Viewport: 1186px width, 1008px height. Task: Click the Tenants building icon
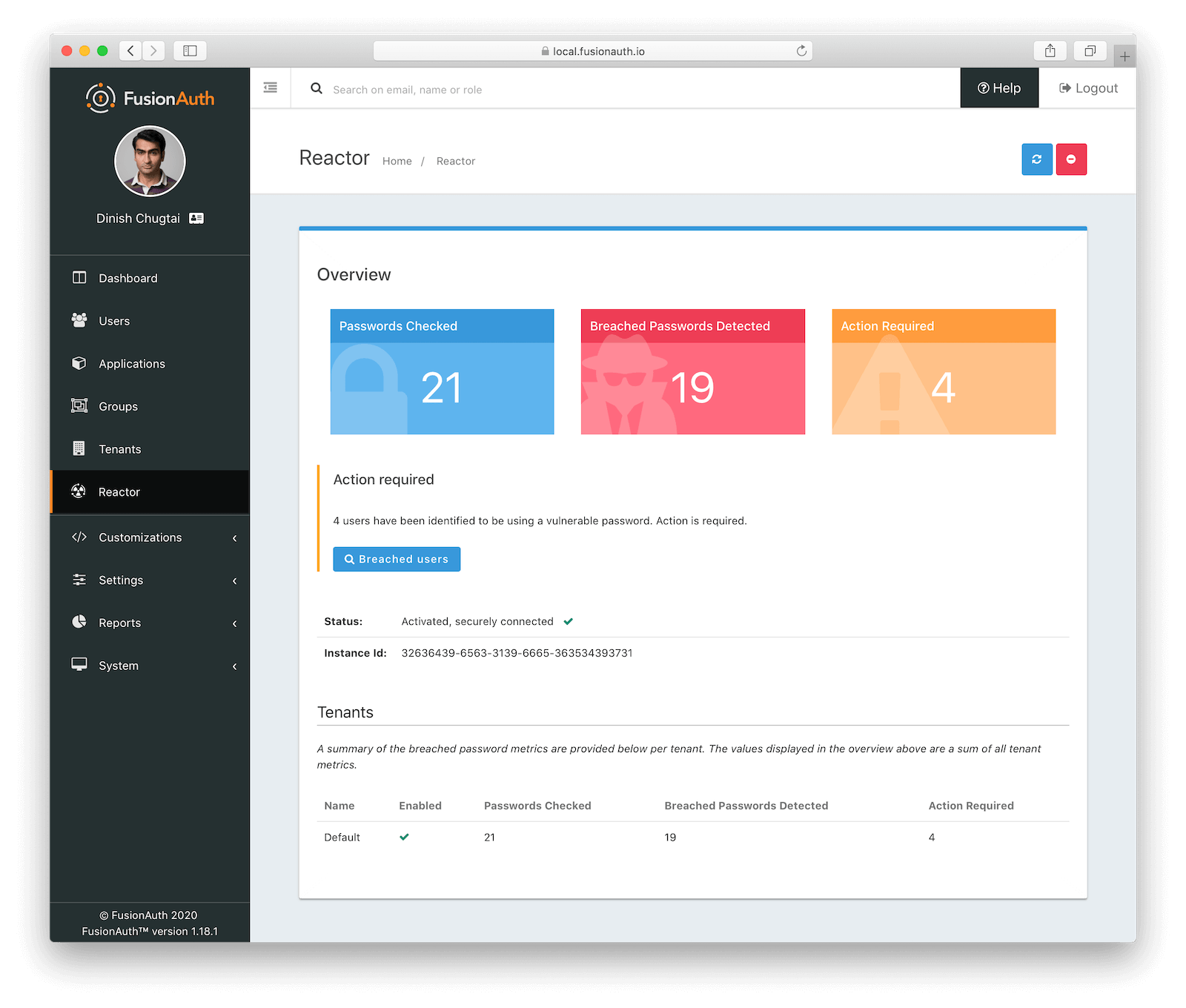click(79, 448)
